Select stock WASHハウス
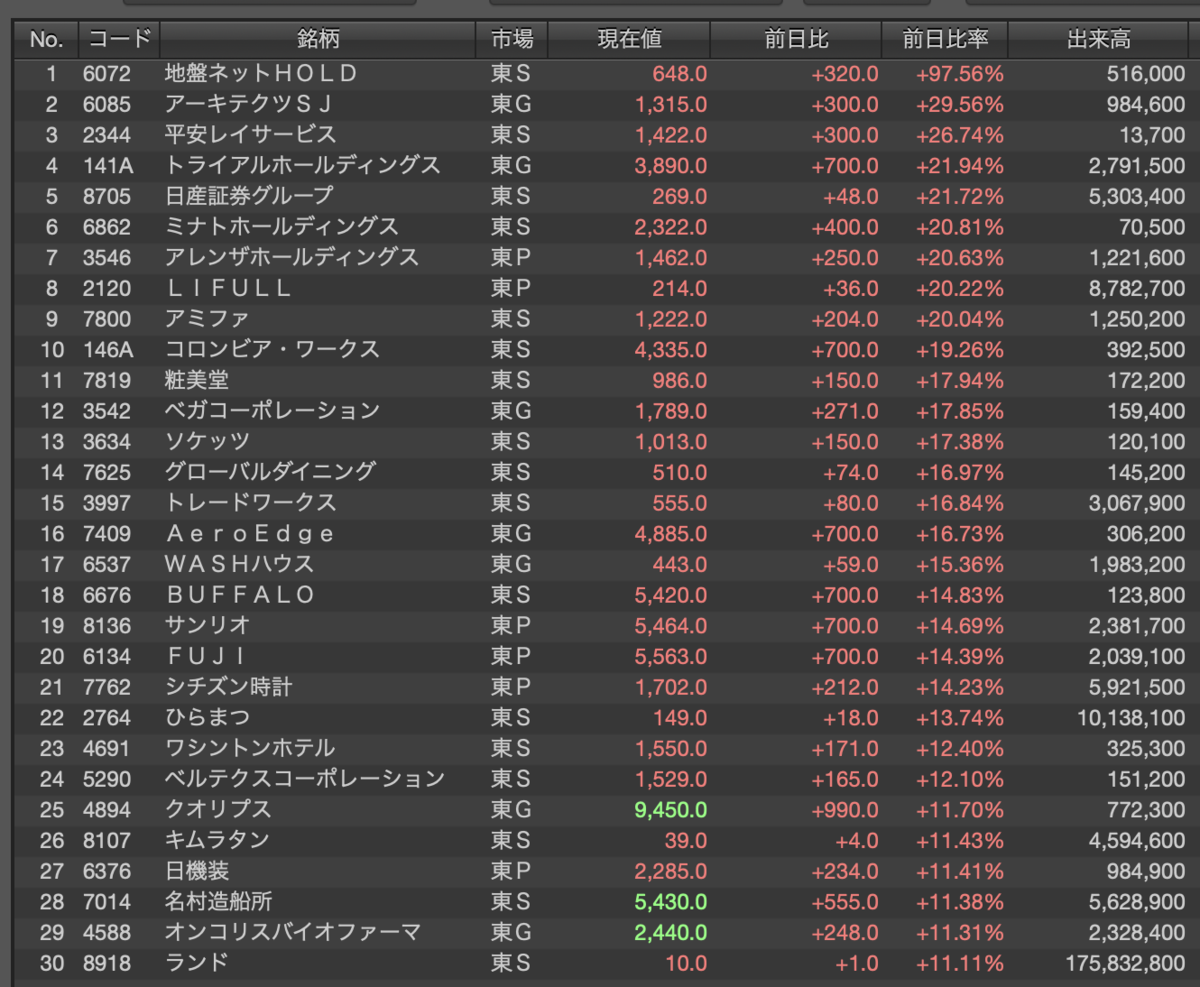This screenshot has width=1200, height=987. point(239,564)
